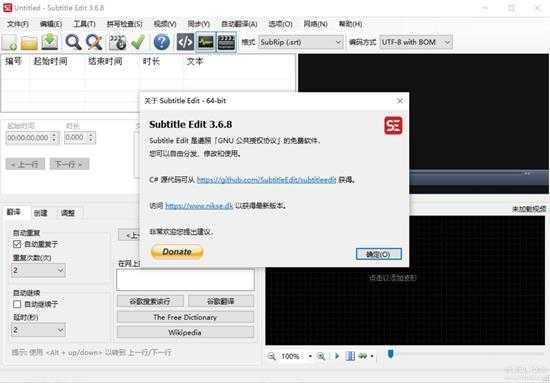The width and height of the screenshot is (550, 383).
Task: Close the About Subtitle Edit dialog
Action: click(400, 101)
